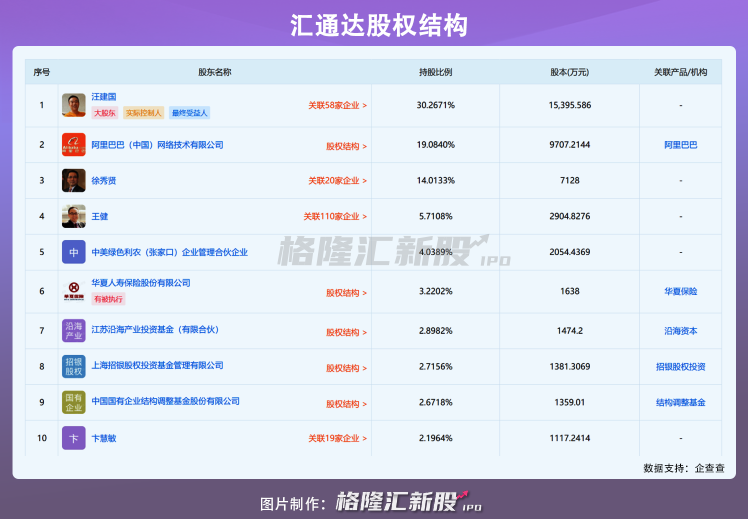
Task: Click the 大股东 tag
Action: [104, 113]
